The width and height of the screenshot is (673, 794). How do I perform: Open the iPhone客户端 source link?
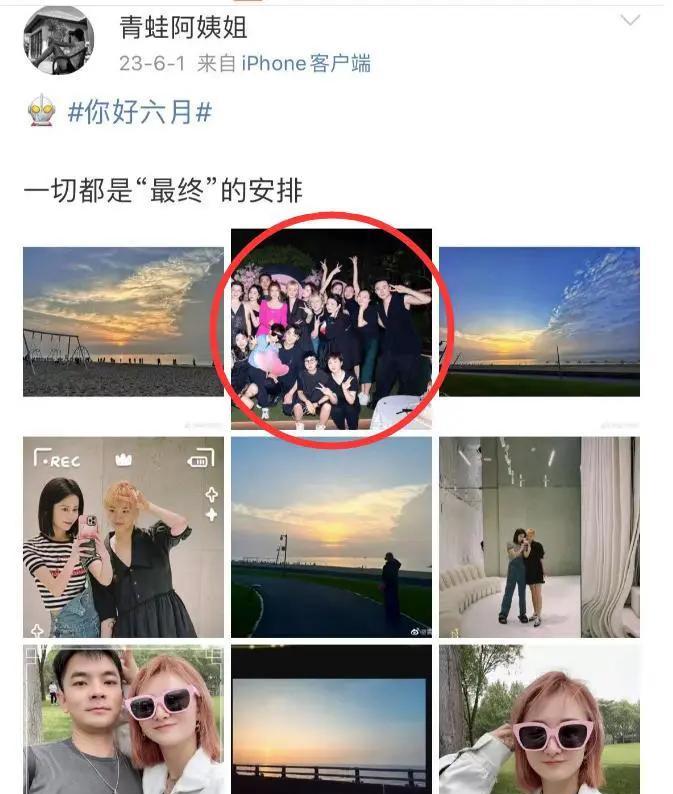click(306, 64)
